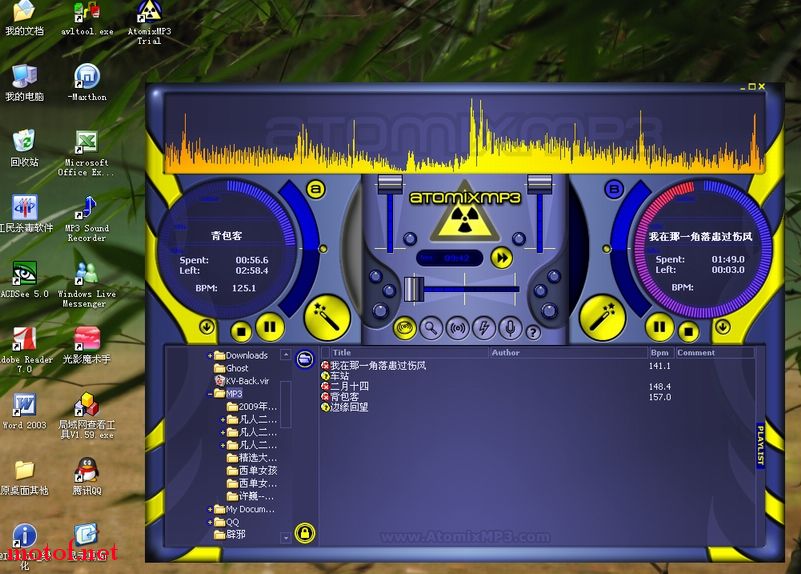Pause playback on deck A
The image size is (801, 574).
(x=270, y=327)
